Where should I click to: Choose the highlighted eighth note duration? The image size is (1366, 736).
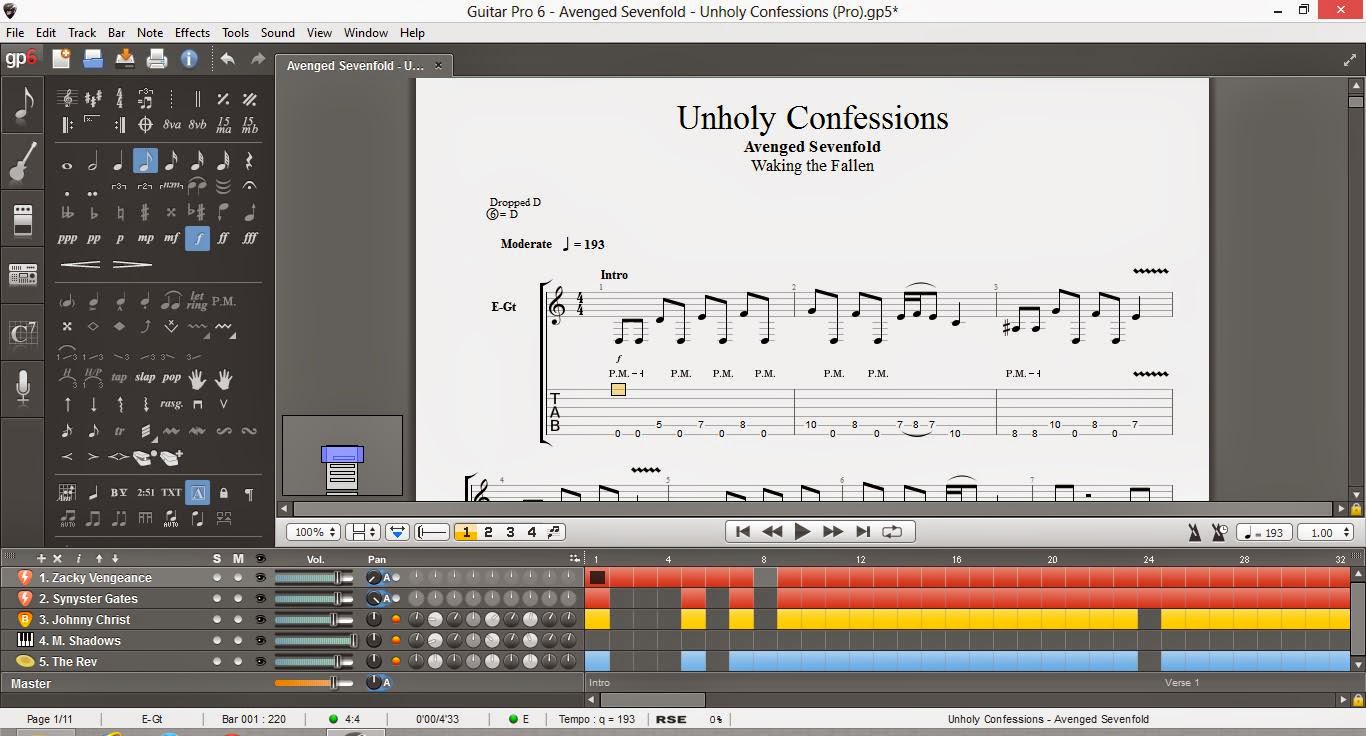click(145, 161)
